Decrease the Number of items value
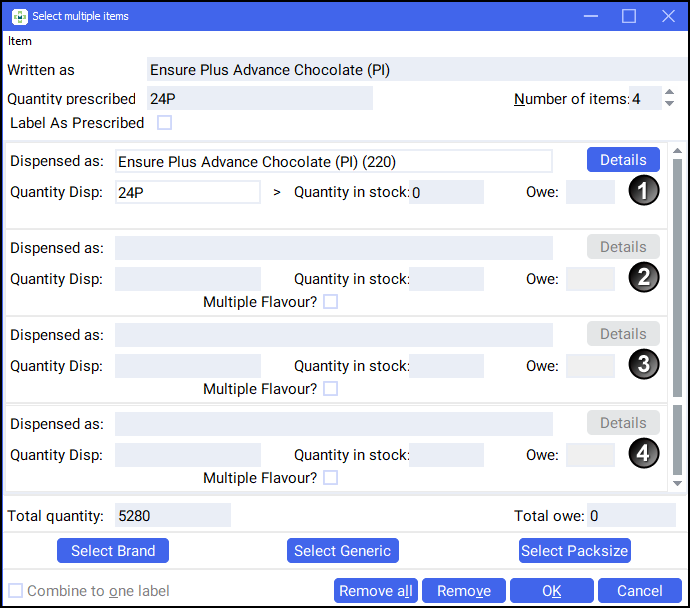 tap(669, 104)
